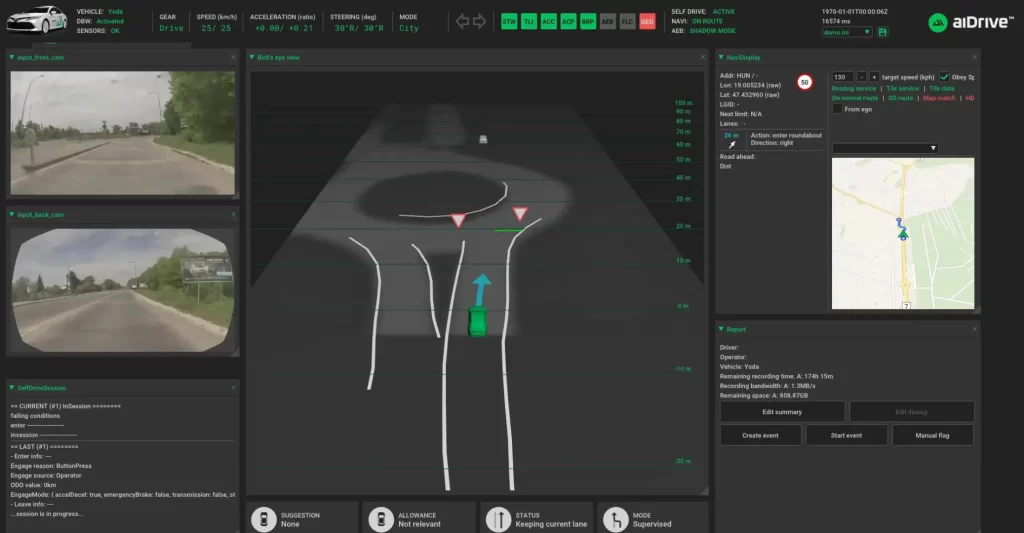The image size is (1024, 533).
Task: Click the red GEO status indicator
Action: (x=647, y=21)
